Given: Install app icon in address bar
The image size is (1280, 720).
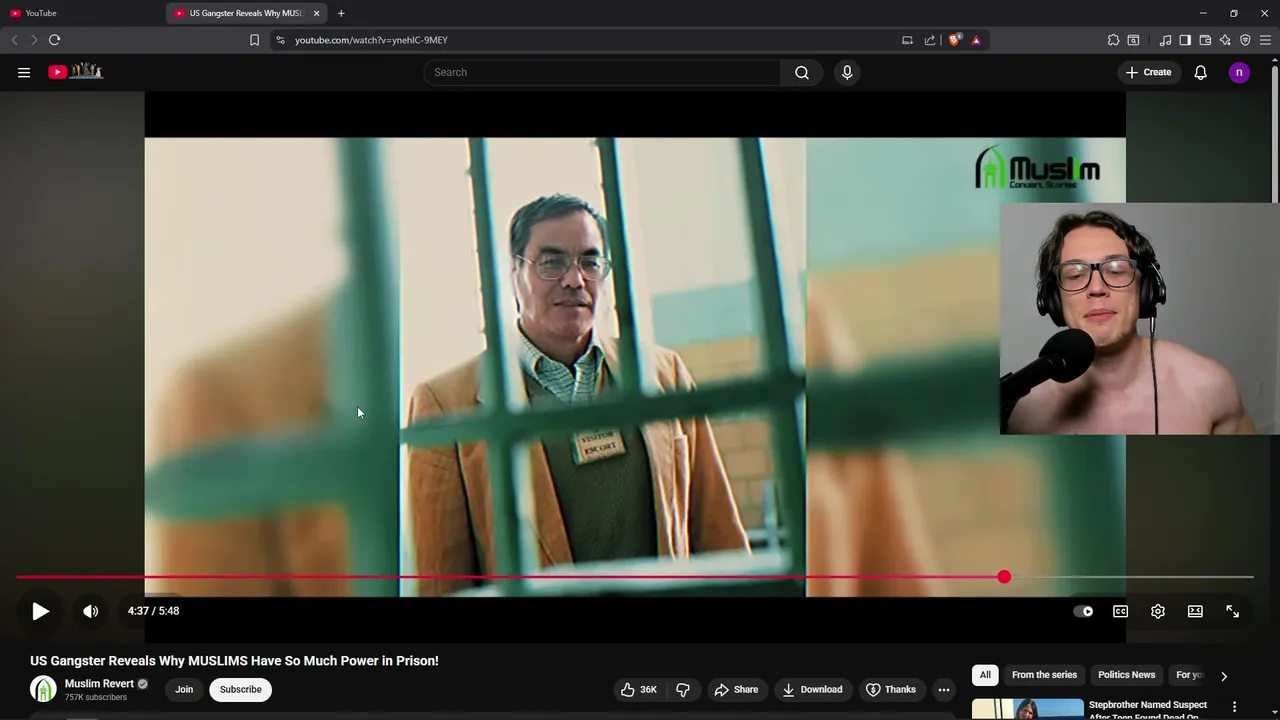Looking at the screenshot, I should [907, 40].
